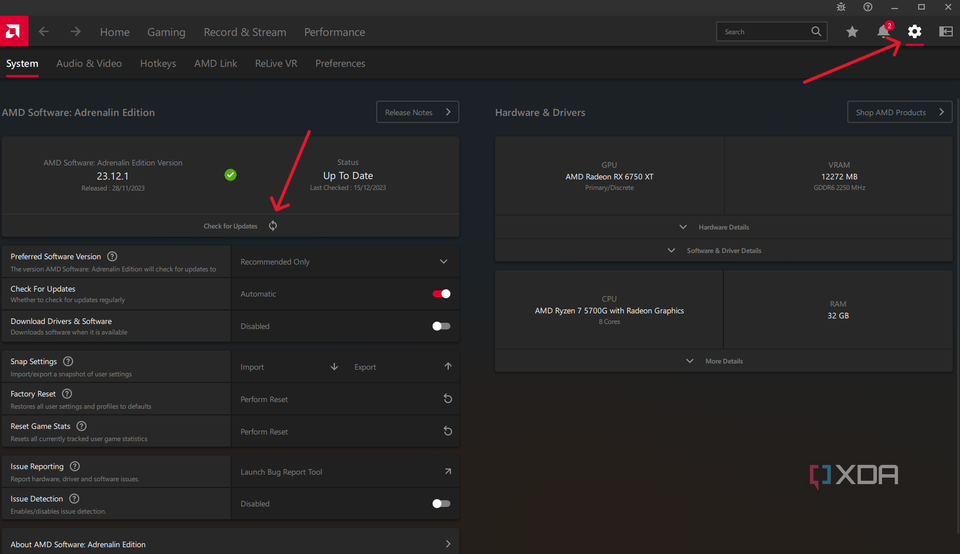Open settings gear icon
Screen dimensions: 960x554
[914, 31]
